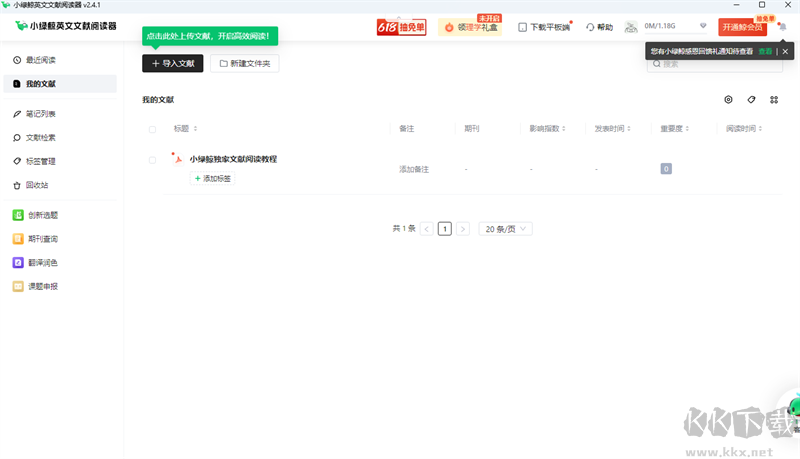Minimize the application window

[x=736, y=5]
